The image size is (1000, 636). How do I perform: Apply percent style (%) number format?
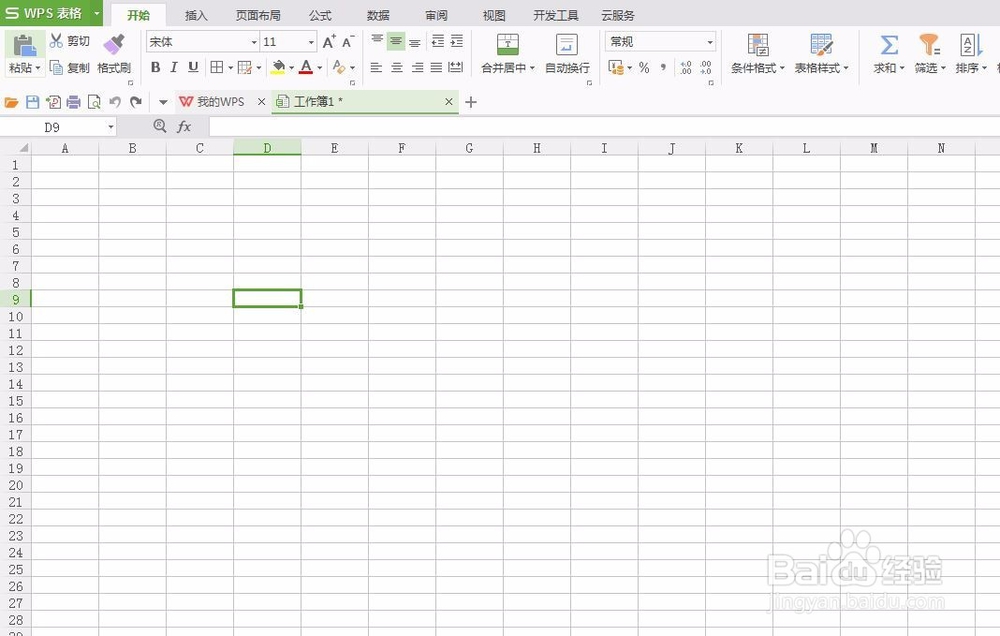pyautogui.click(x=644, y=68)
